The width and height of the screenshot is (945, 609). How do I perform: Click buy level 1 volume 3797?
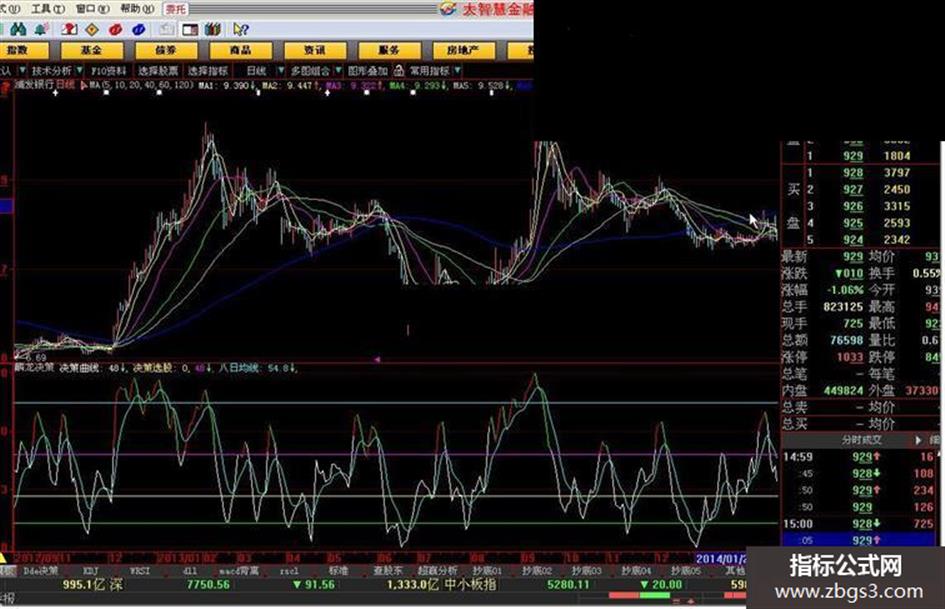click(x=897, y=173)
